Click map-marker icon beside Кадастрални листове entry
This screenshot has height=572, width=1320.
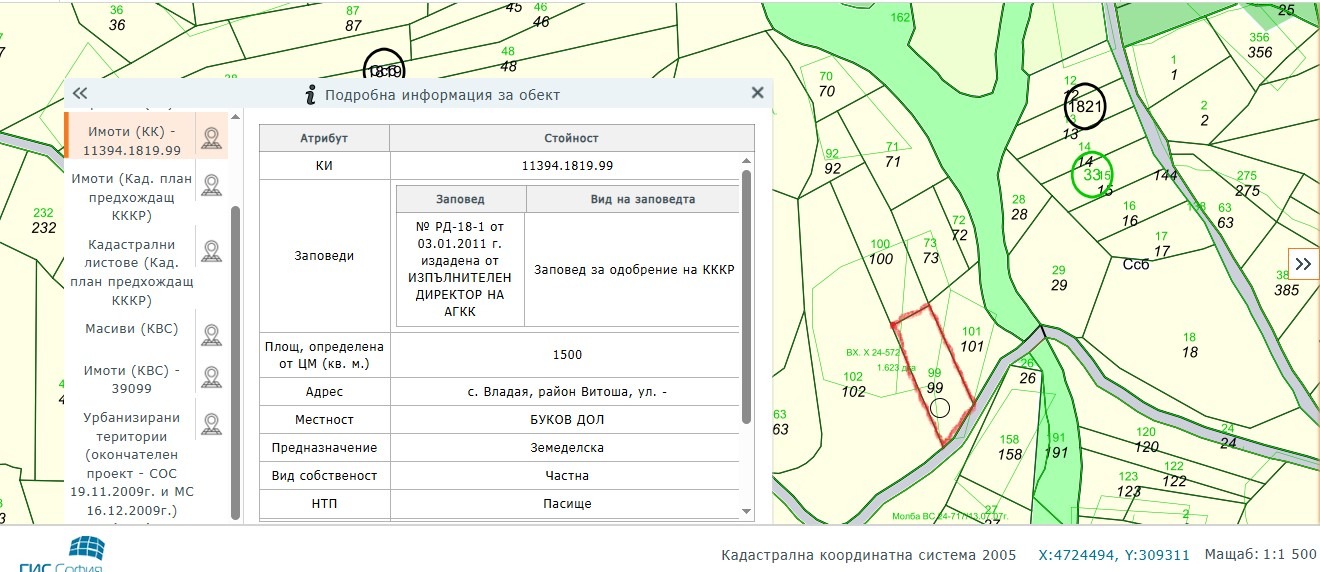211,251
